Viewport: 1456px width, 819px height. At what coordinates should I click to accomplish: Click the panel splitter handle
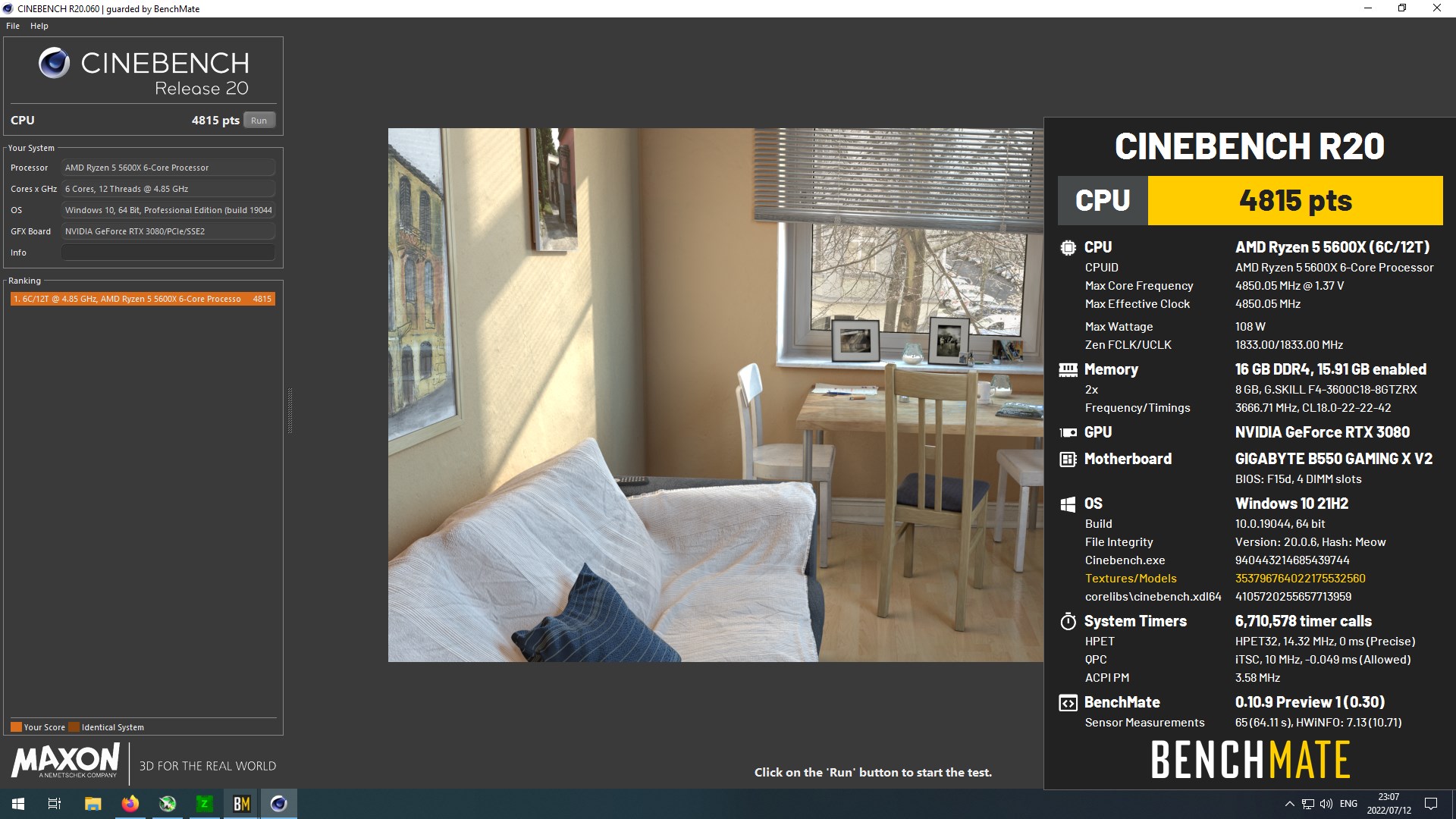290,410
